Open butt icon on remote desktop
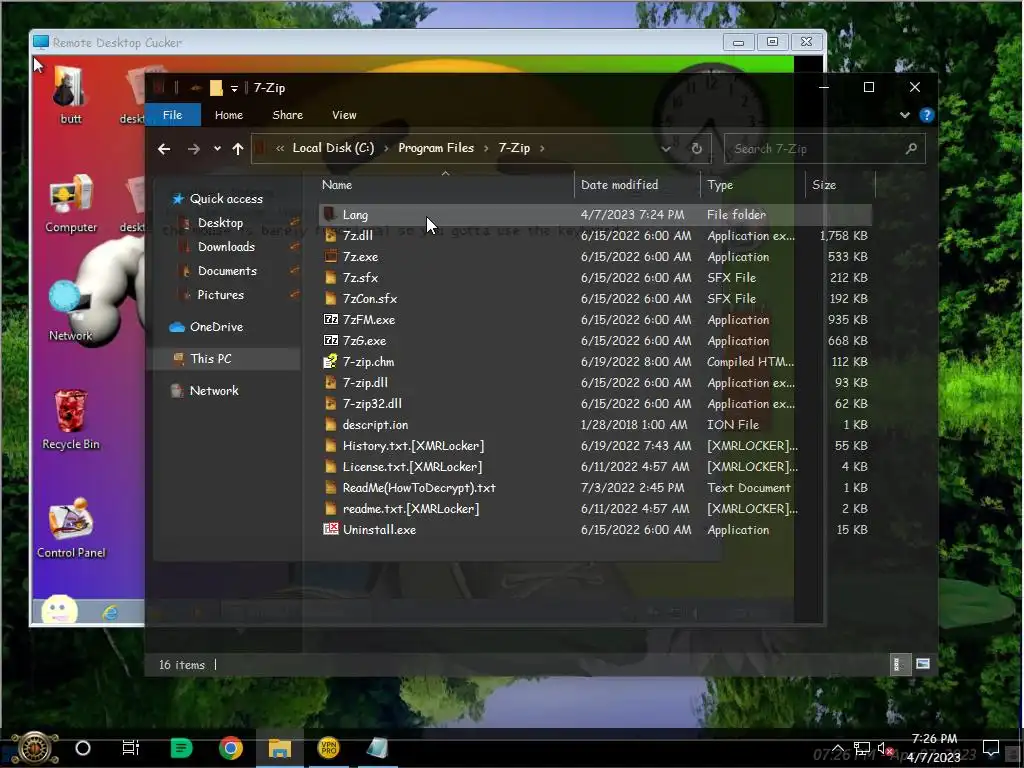This screenshot has height=768, width=1024. 70,95
